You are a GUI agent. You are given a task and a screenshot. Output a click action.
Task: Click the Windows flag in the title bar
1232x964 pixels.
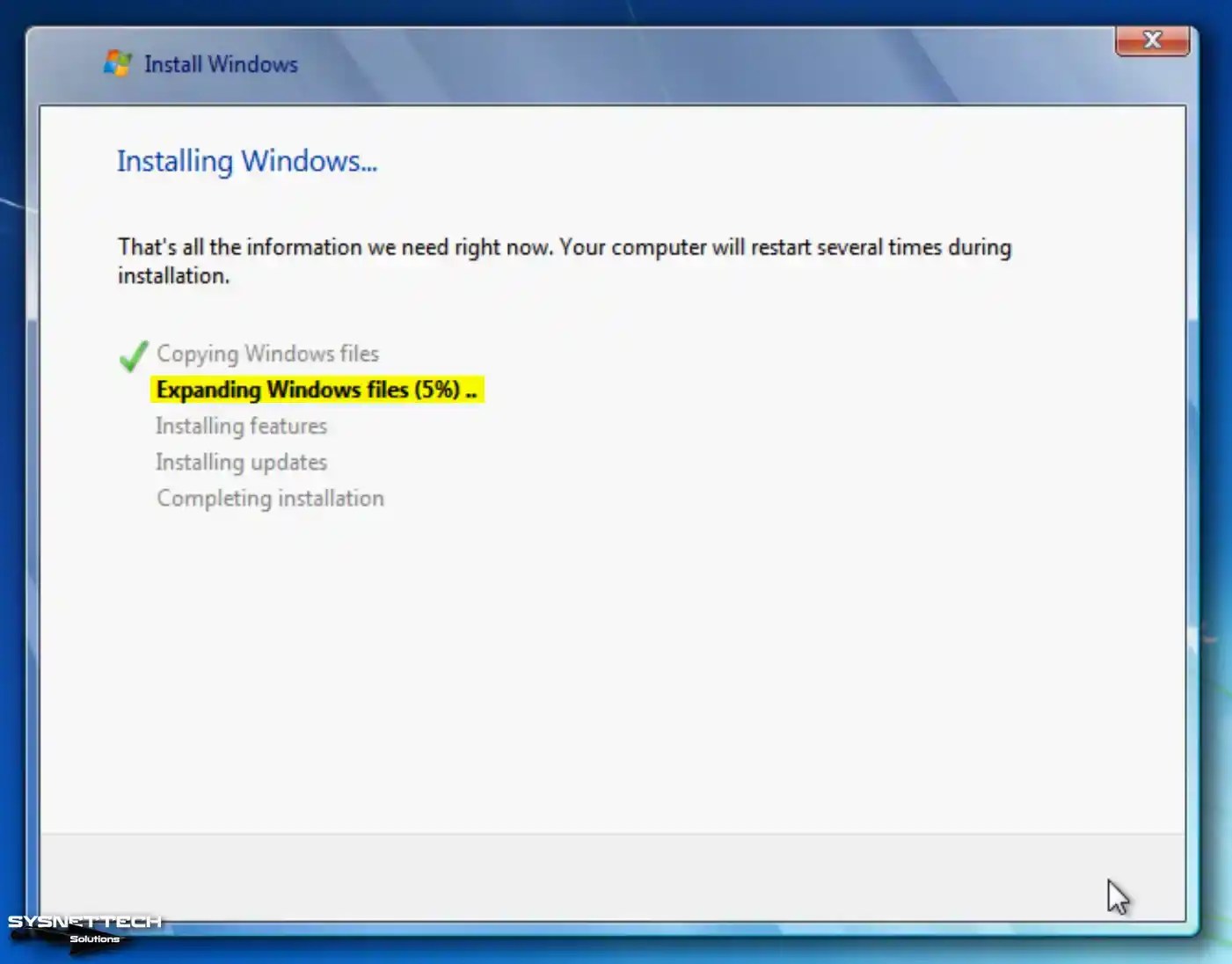[118, 62]
